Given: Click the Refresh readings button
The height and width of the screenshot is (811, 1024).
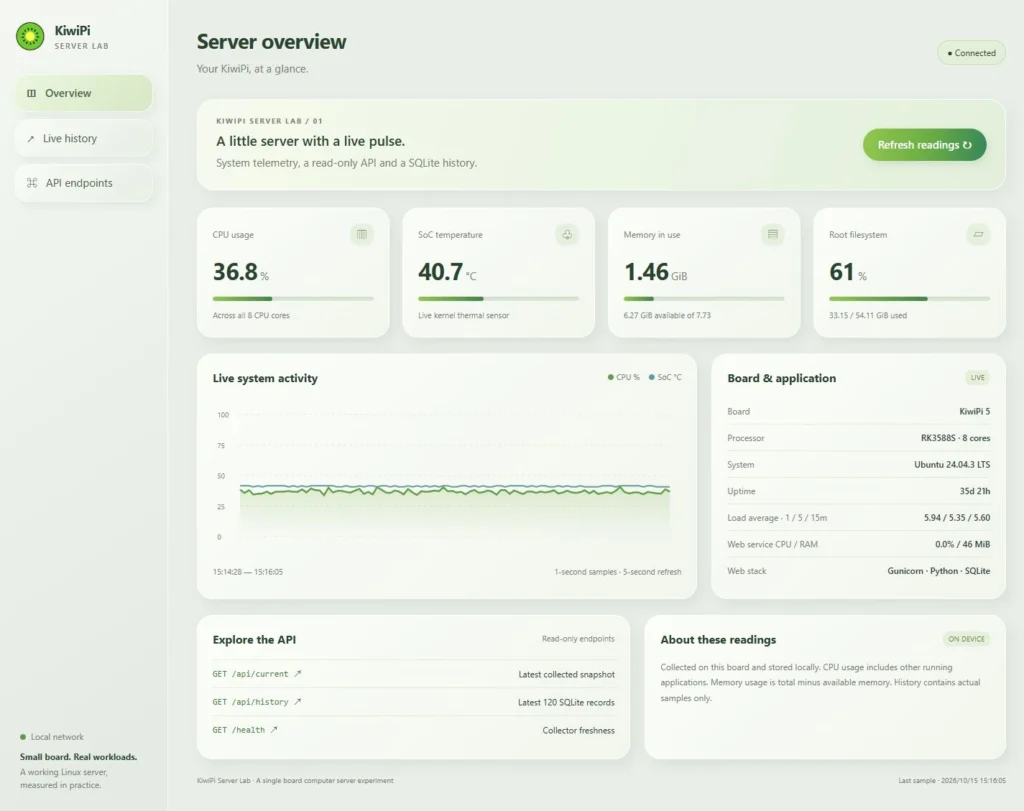Looking at the screenshot, I should pos(924,145).
